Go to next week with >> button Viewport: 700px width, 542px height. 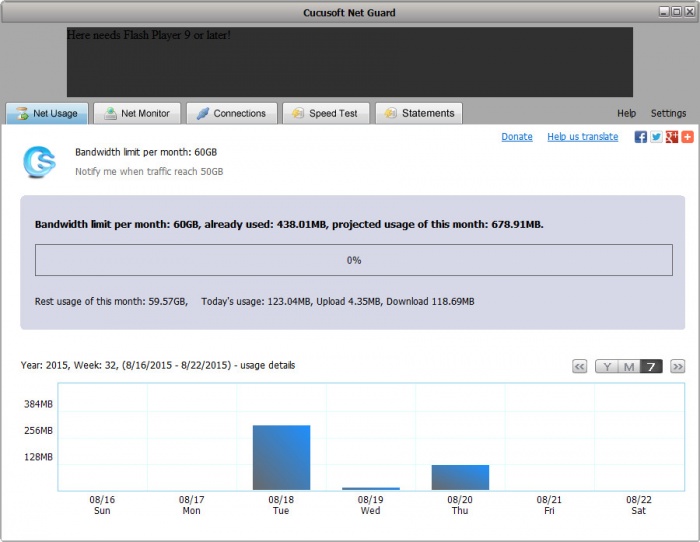tap(678, 367)
